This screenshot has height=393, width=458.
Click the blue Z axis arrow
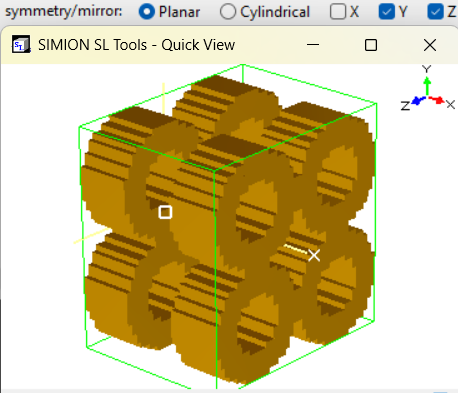[x=418, y=100]
